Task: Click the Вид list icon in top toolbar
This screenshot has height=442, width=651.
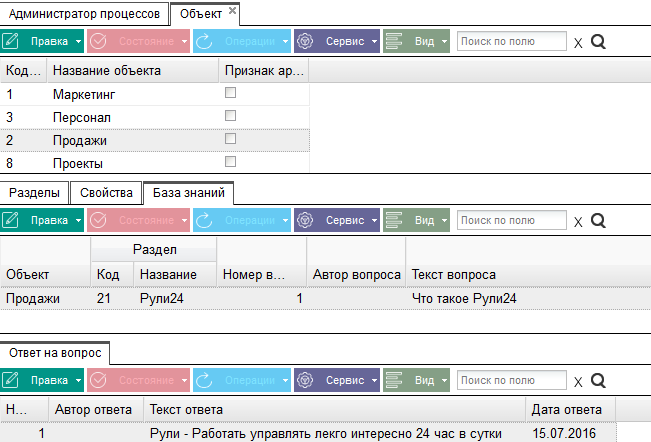Action: tap(394, 42)
